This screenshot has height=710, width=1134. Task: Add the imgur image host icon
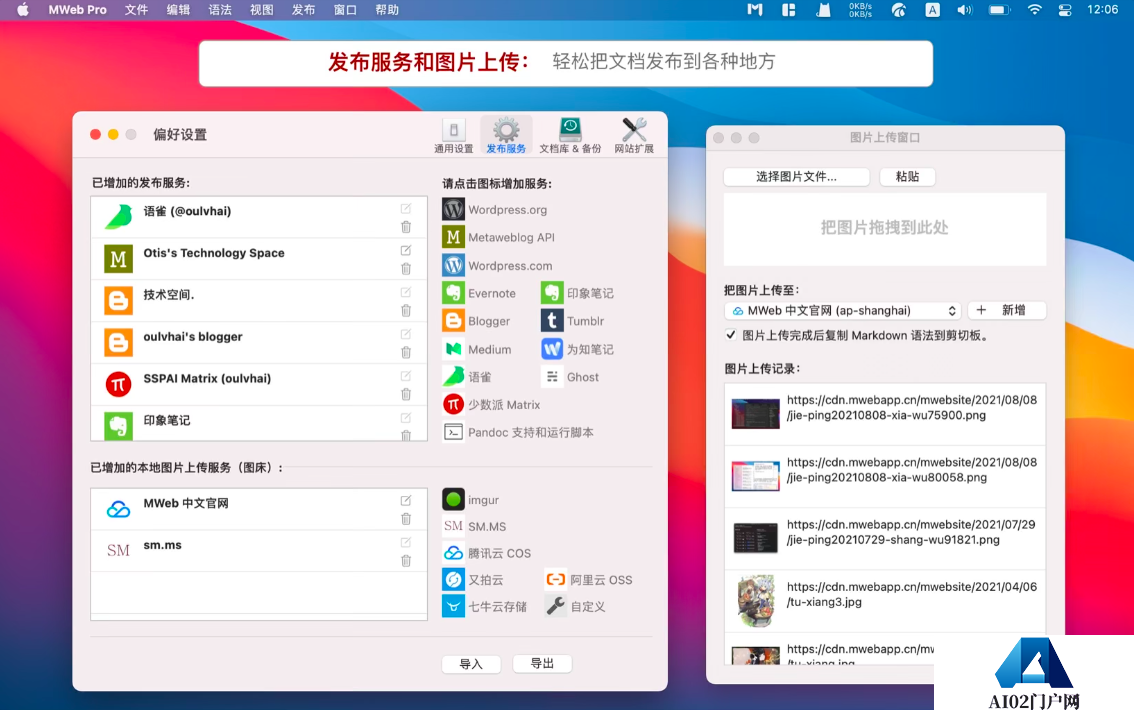point(453,500)
